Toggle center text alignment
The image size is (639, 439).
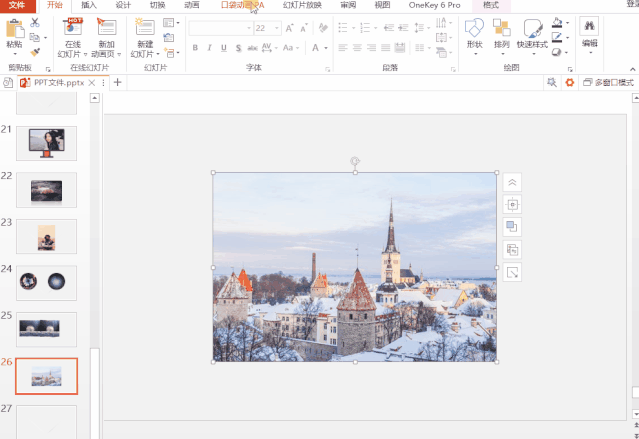coord(357,48)
